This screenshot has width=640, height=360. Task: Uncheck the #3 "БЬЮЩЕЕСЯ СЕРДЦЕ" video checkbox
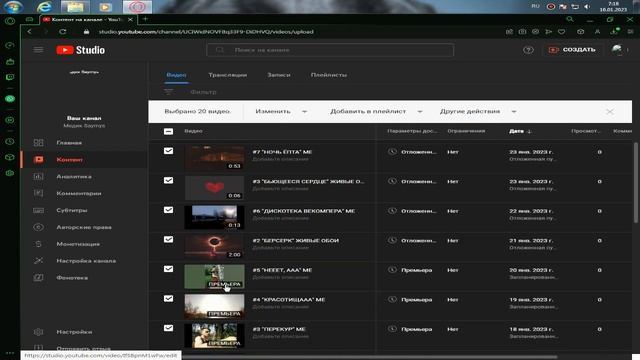click(x=168, y=180)
